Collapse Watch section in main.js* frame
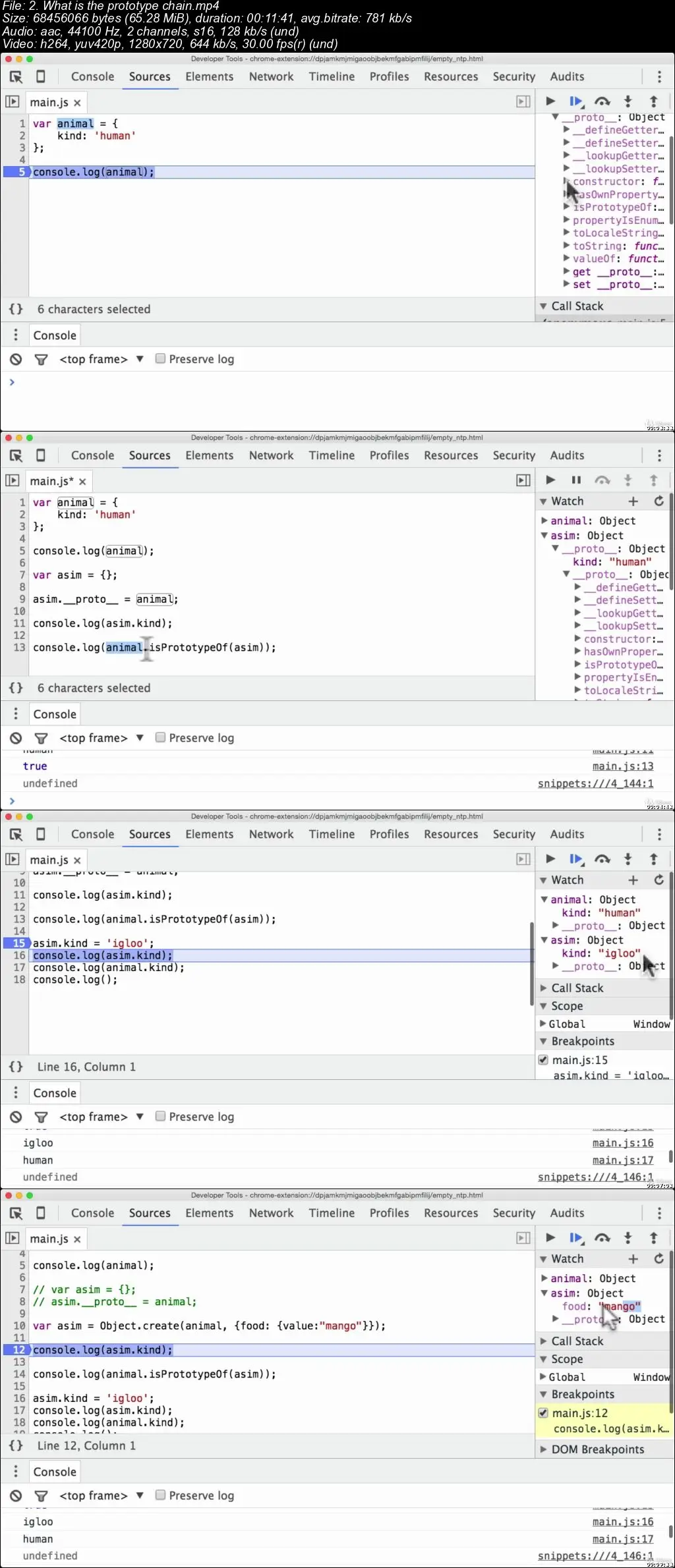This screenshot has height=1568, width=675. pyautogui.click(x=543, y=501)
